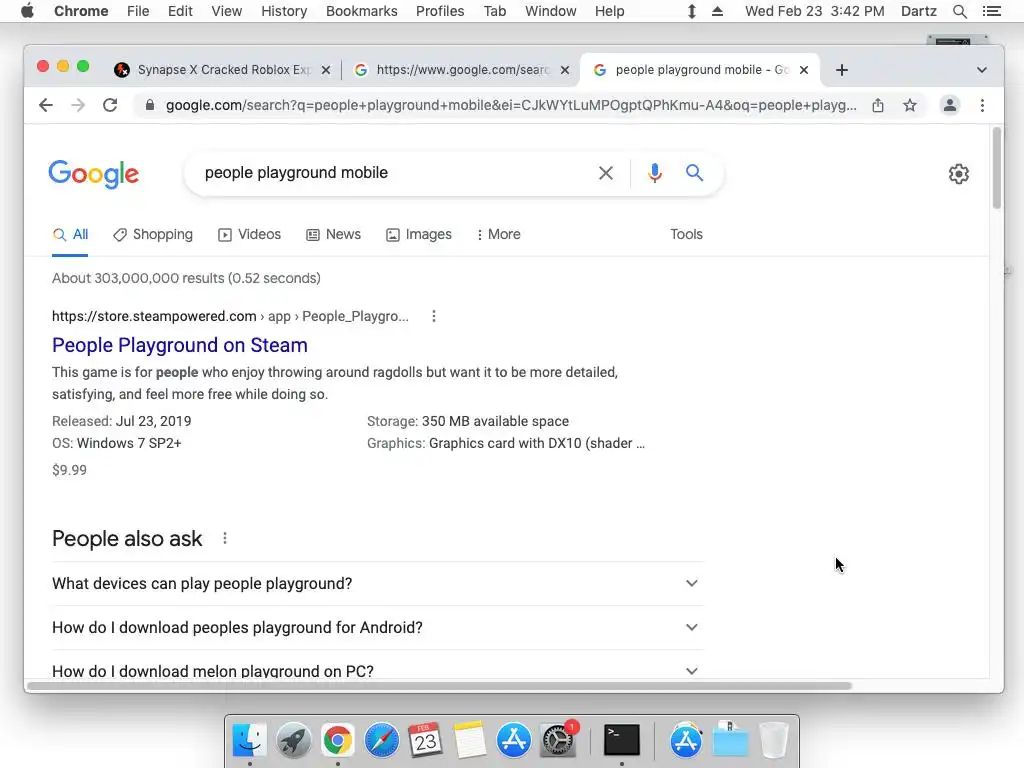
Task: Select the All results tab
Action: (x=70, y=234)
